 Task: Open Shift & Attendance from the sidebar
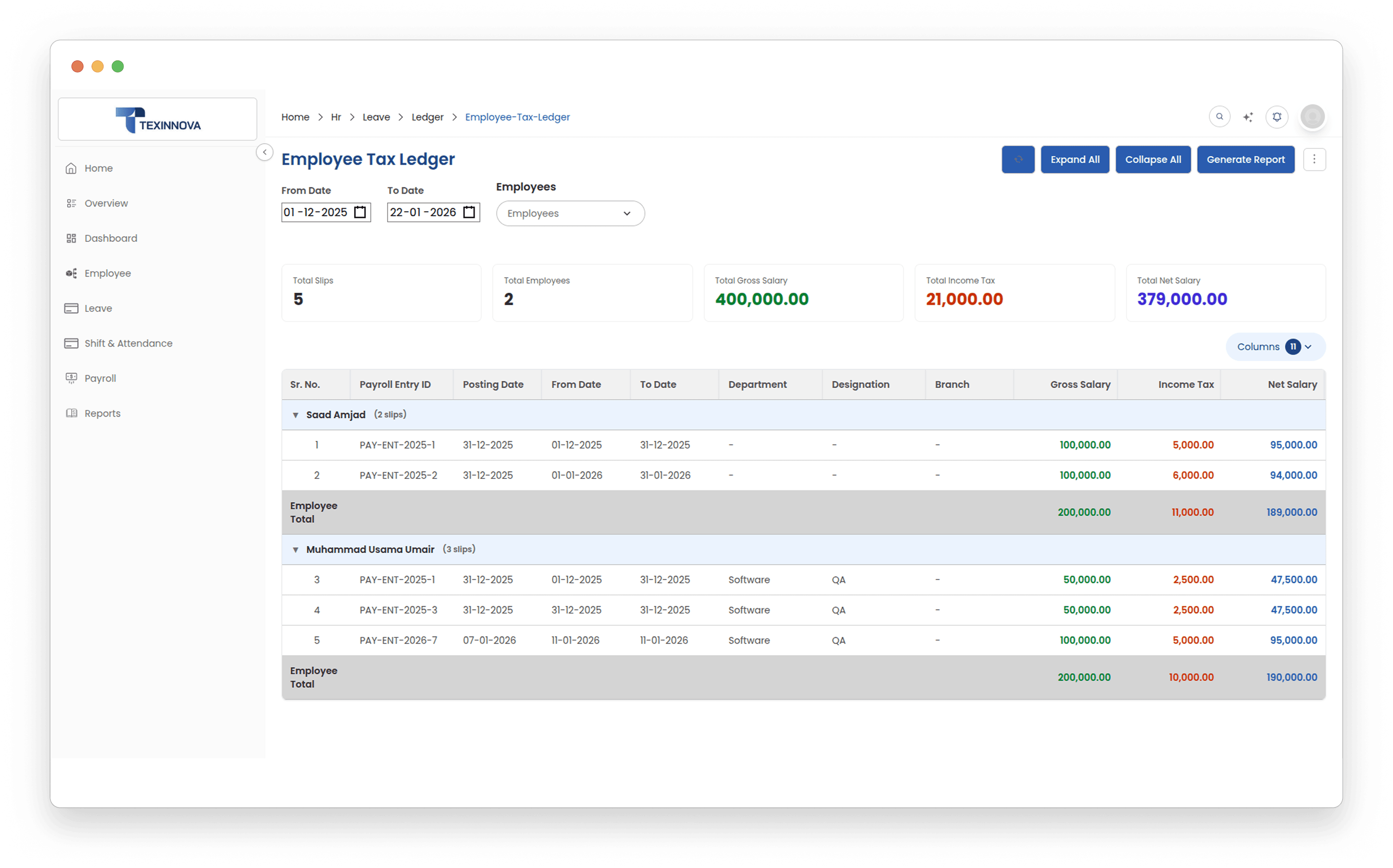coord(128,343)
